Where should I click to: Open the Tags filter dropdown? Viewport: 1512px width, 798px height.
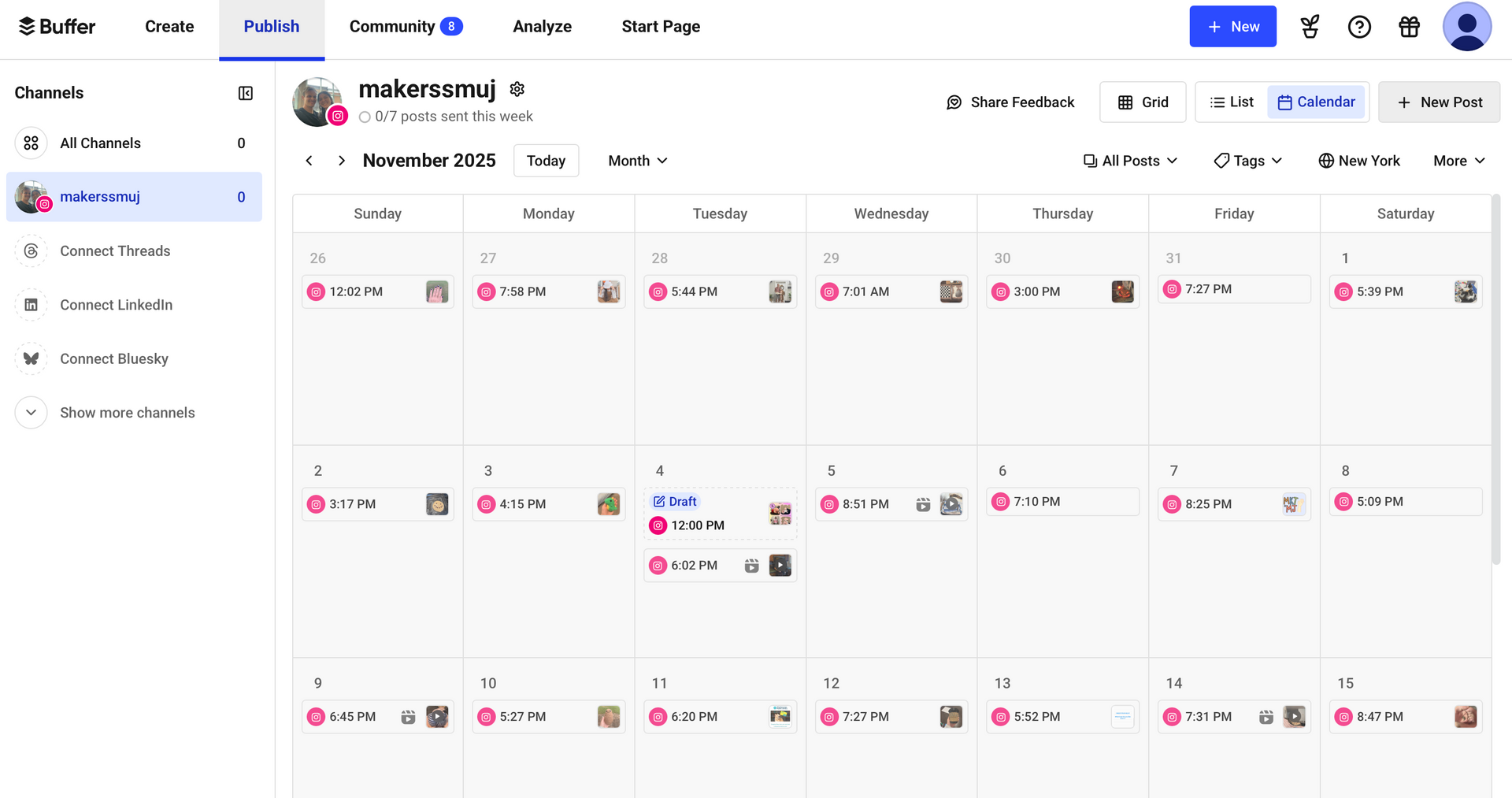pos(1247,160)
